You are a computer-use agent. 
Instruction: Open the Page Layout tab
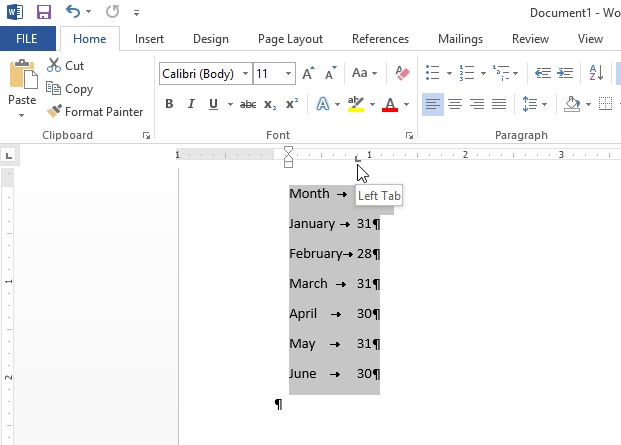pos(290,39)
